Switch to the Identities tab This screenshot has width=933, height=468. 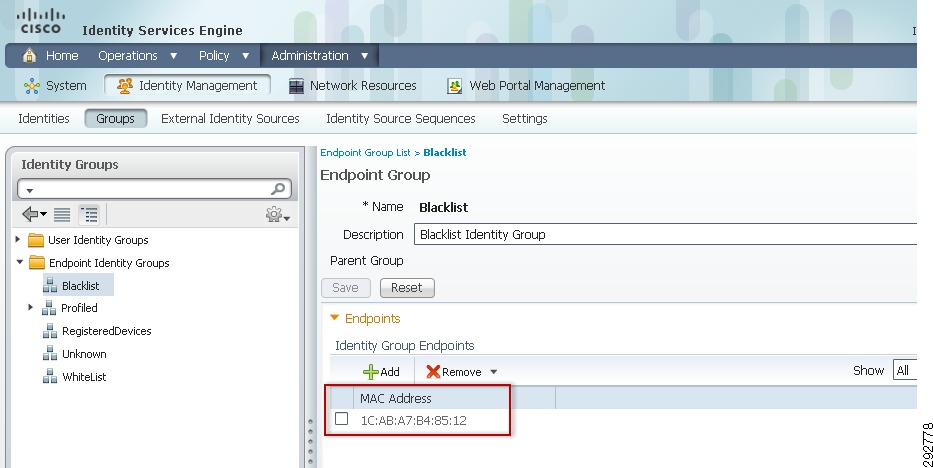[44, 118]
